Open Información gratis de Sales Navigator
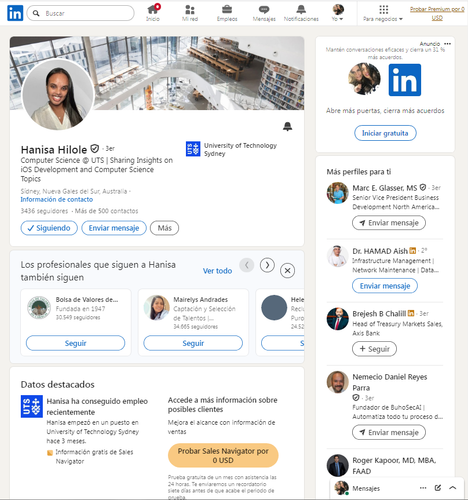468x500 pixels. 94,456
